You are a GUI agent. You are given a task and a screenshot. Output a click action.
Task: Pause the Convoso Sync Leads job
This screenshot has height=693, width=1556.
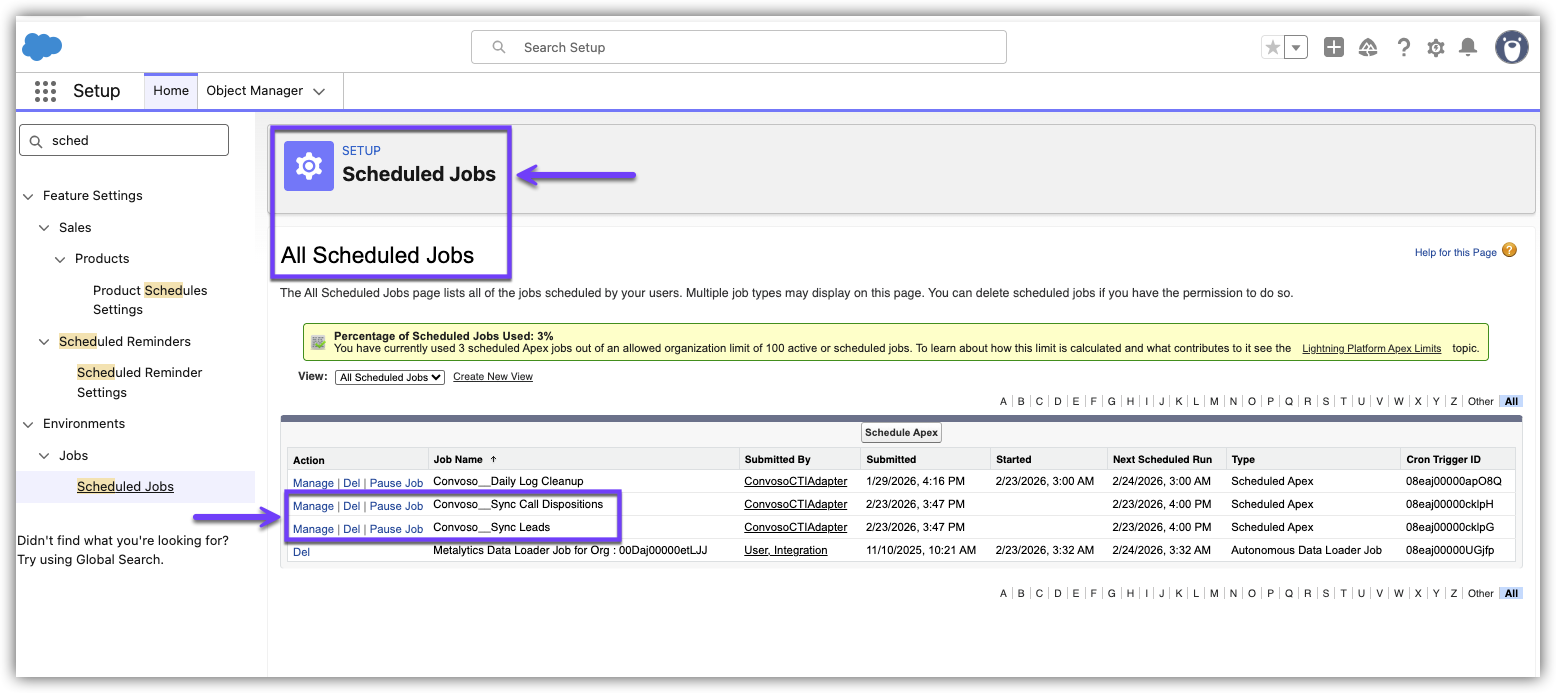coord(396,529)
